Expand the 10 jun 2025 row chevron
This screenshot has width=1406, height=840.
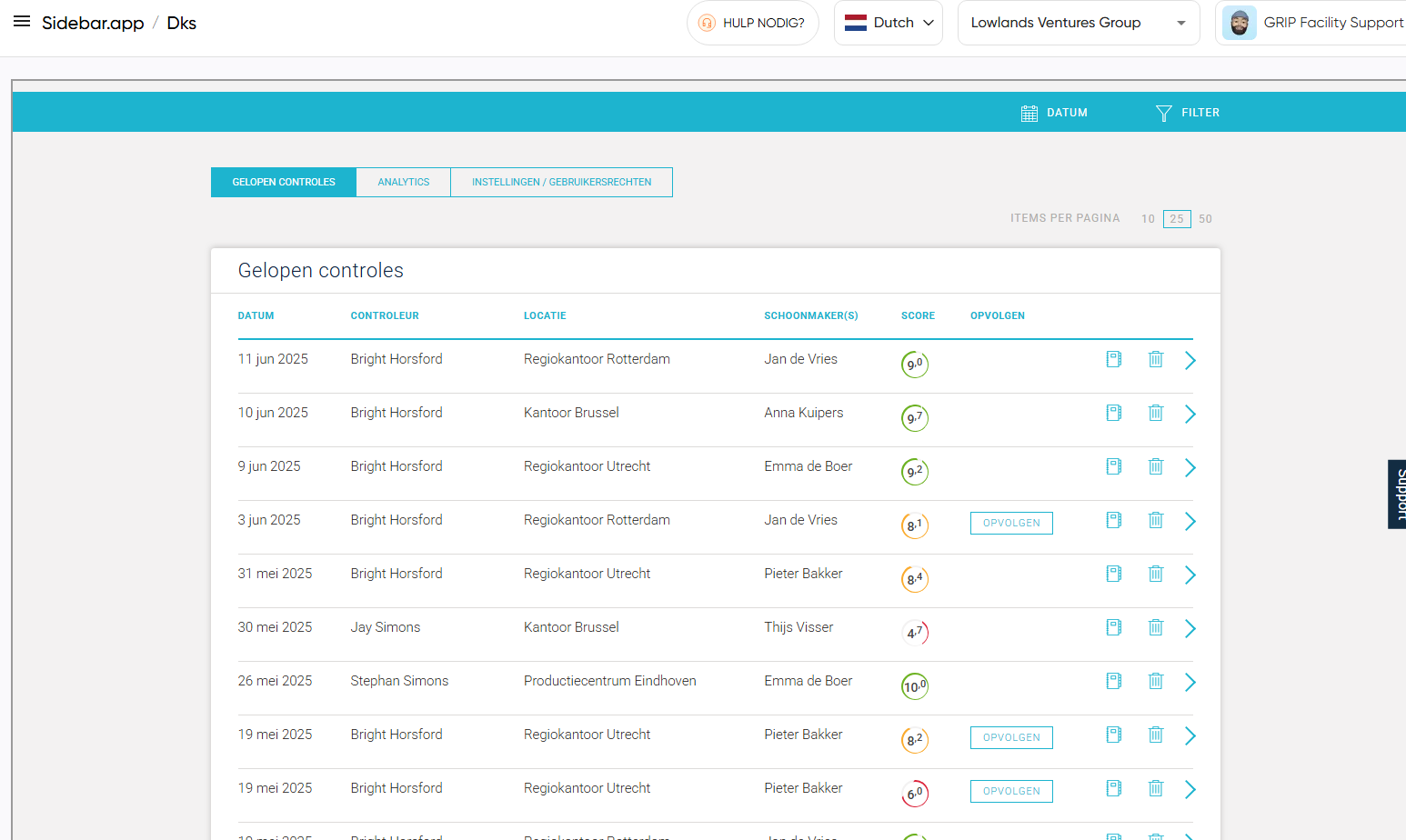[x=1190, y=415]
